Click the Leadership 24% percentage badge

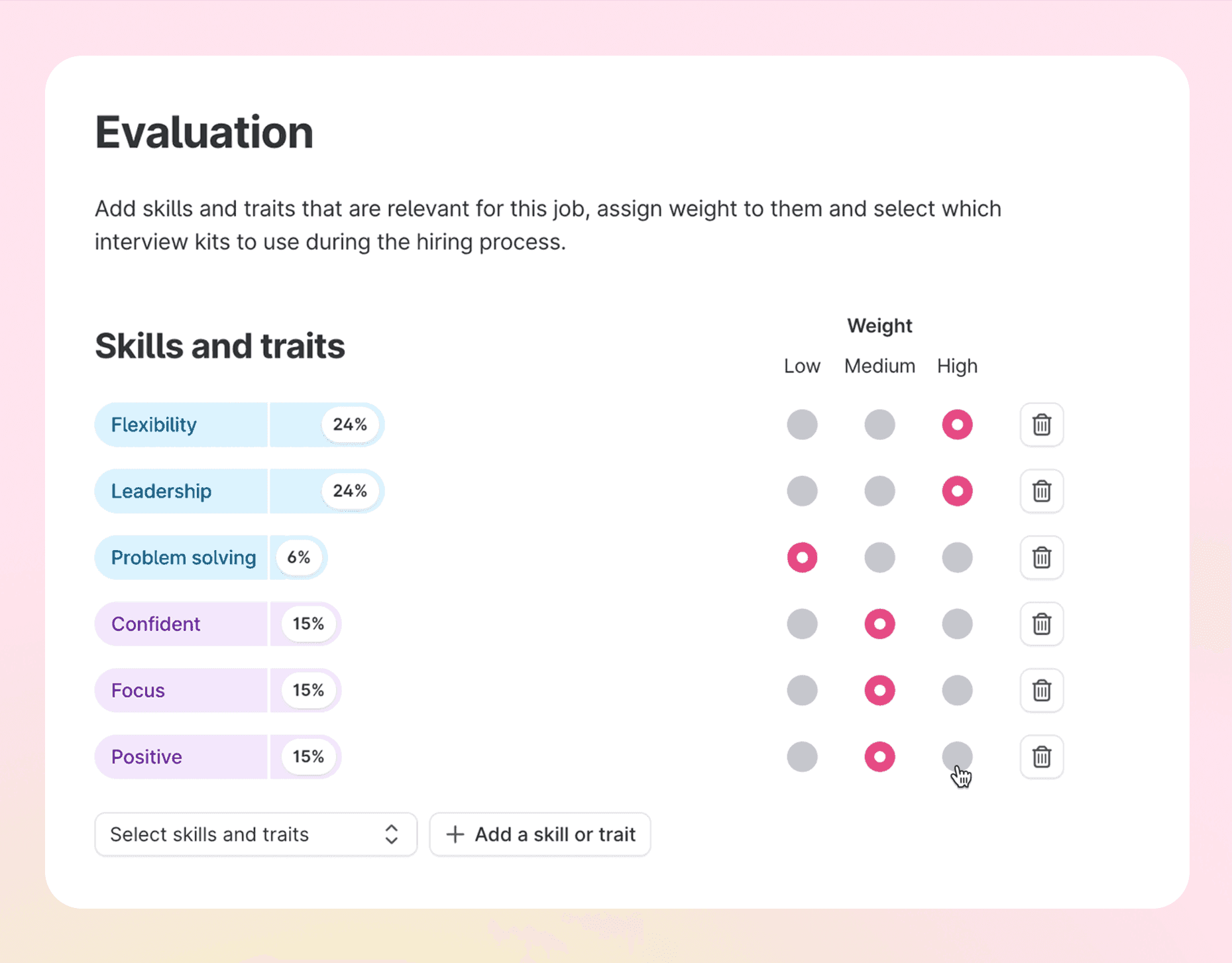tap(350, 490)
